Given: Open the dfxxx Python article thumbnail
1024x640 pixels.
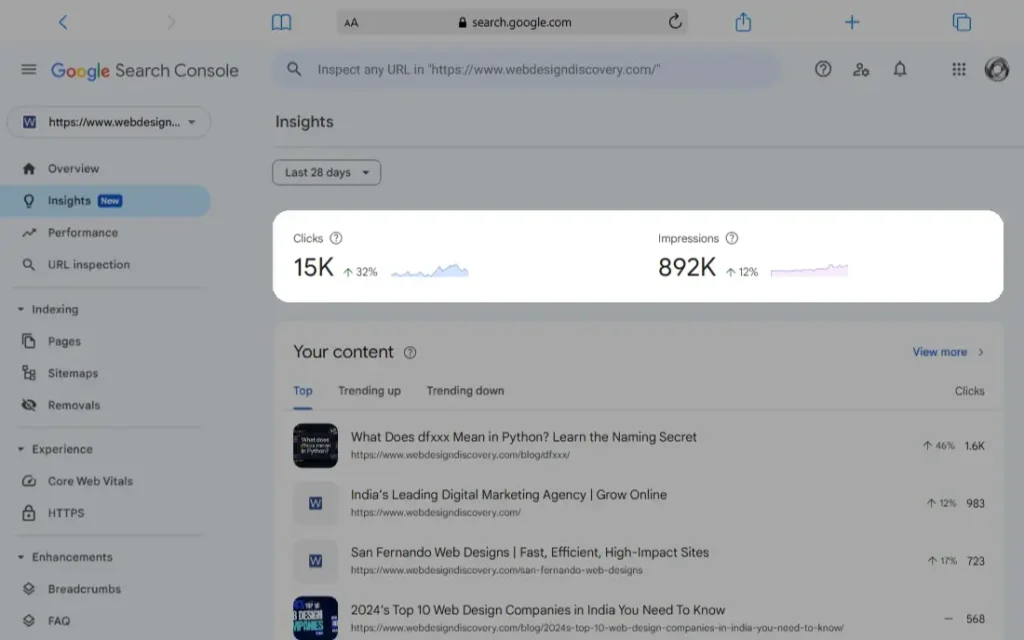Looking at the screenshot, I should (x=315, y=446).
